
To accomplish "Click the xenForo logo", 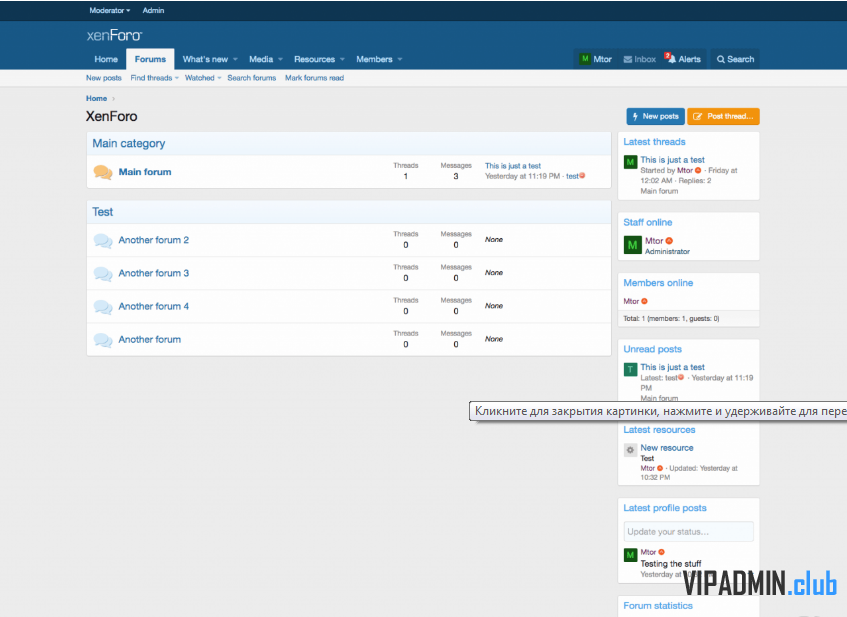I will coord(114,36).
